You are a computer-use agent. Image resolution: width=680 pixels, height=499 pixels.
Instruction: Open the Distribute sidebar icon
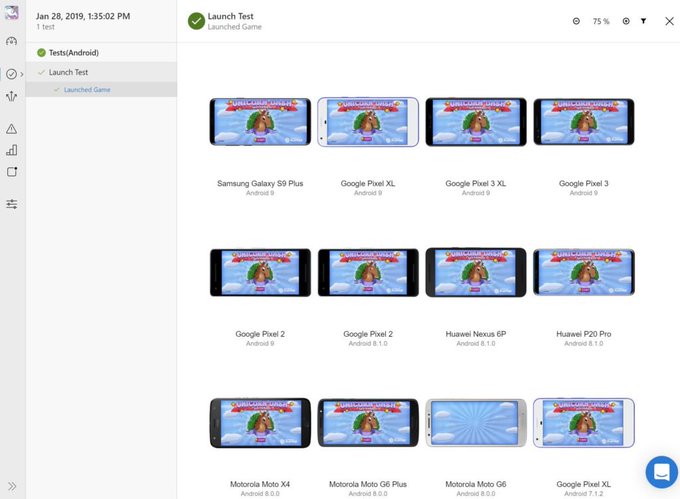pos(12,96)
